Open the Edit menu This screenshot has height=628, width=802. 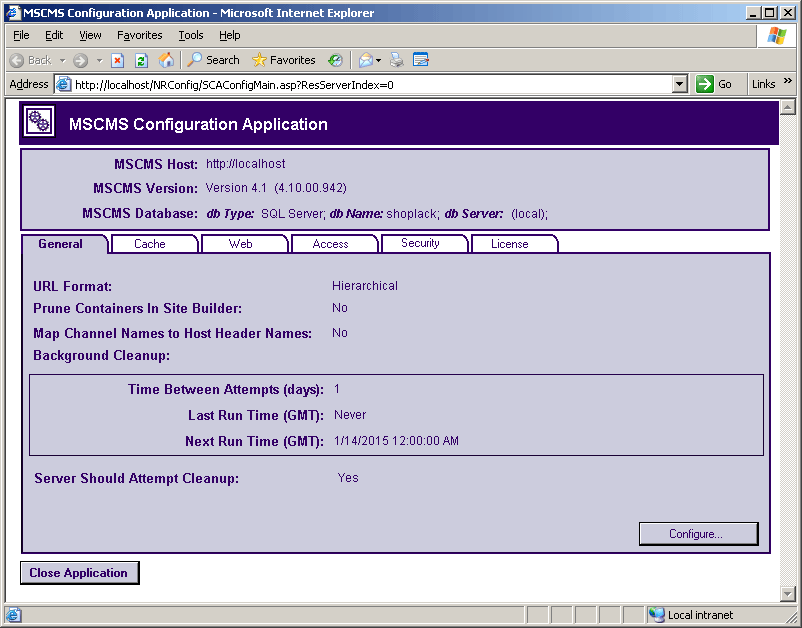[x=54, y=35]
